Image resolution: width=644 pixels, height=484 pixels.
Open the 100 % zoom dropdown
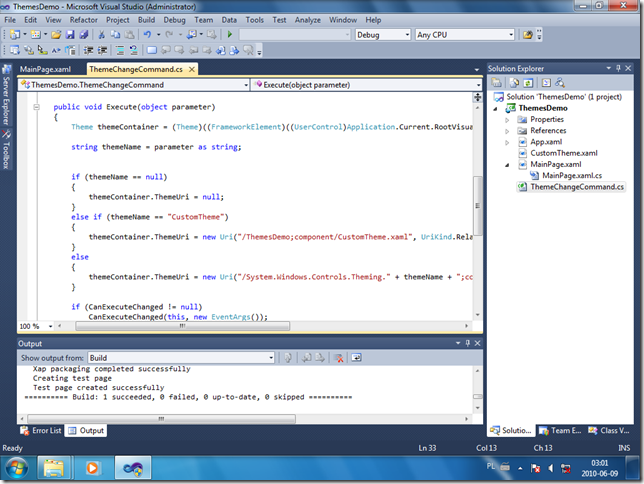pos(51,326)
